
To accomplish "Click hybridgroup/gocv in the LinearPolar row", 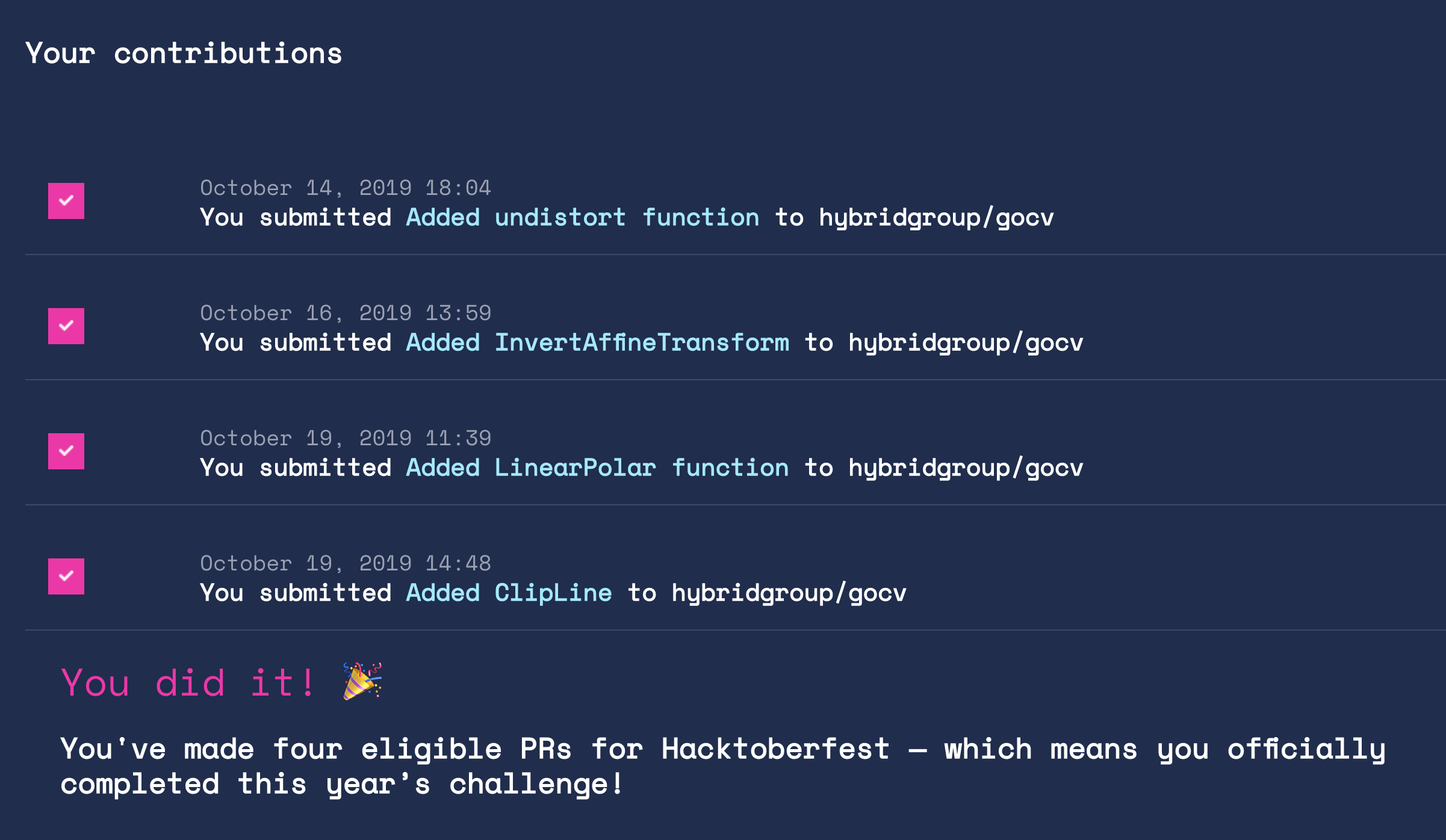I will [966, 468].
